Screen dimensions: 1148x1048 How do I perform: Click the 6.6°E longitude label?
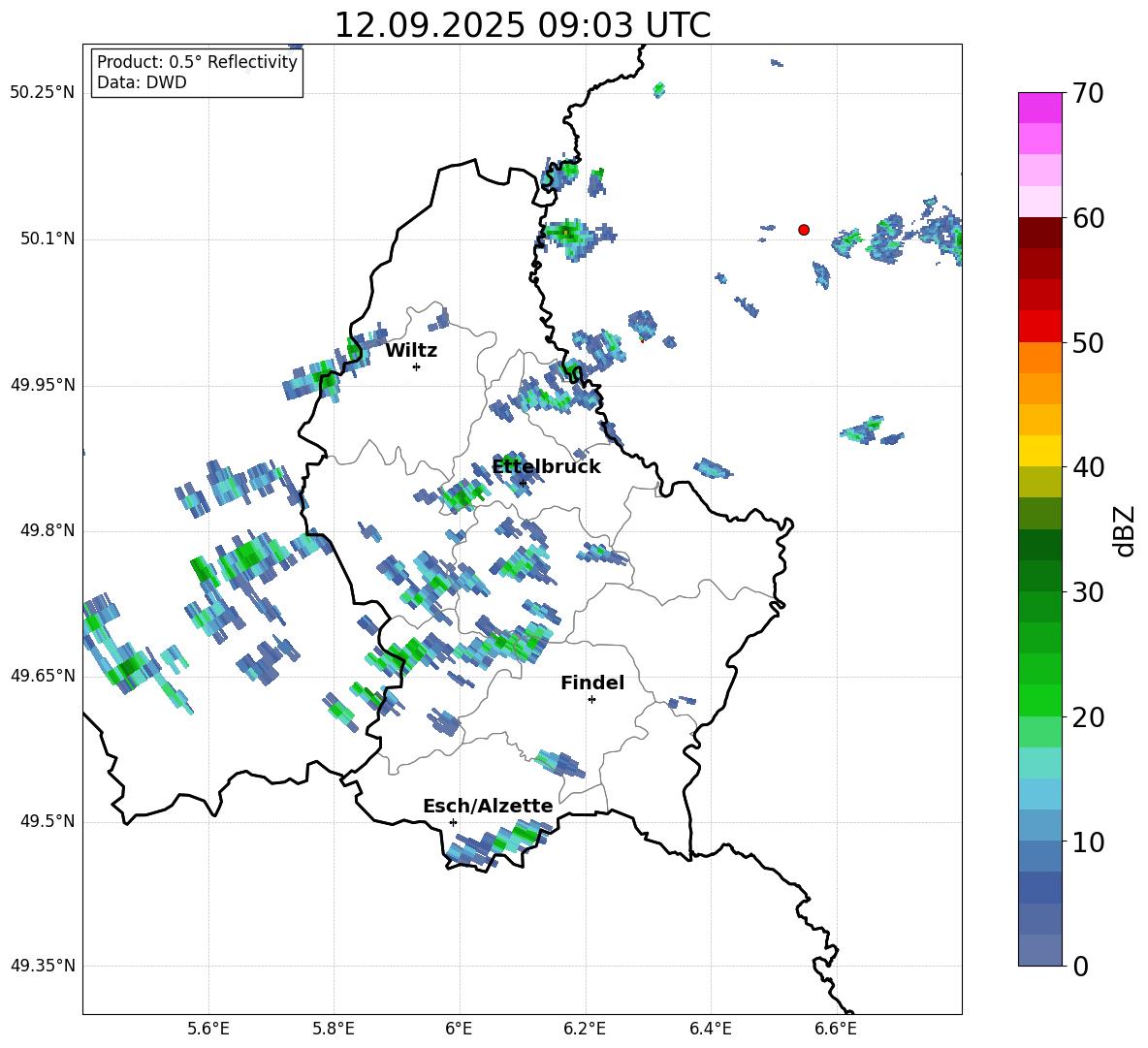(836, 1029)
